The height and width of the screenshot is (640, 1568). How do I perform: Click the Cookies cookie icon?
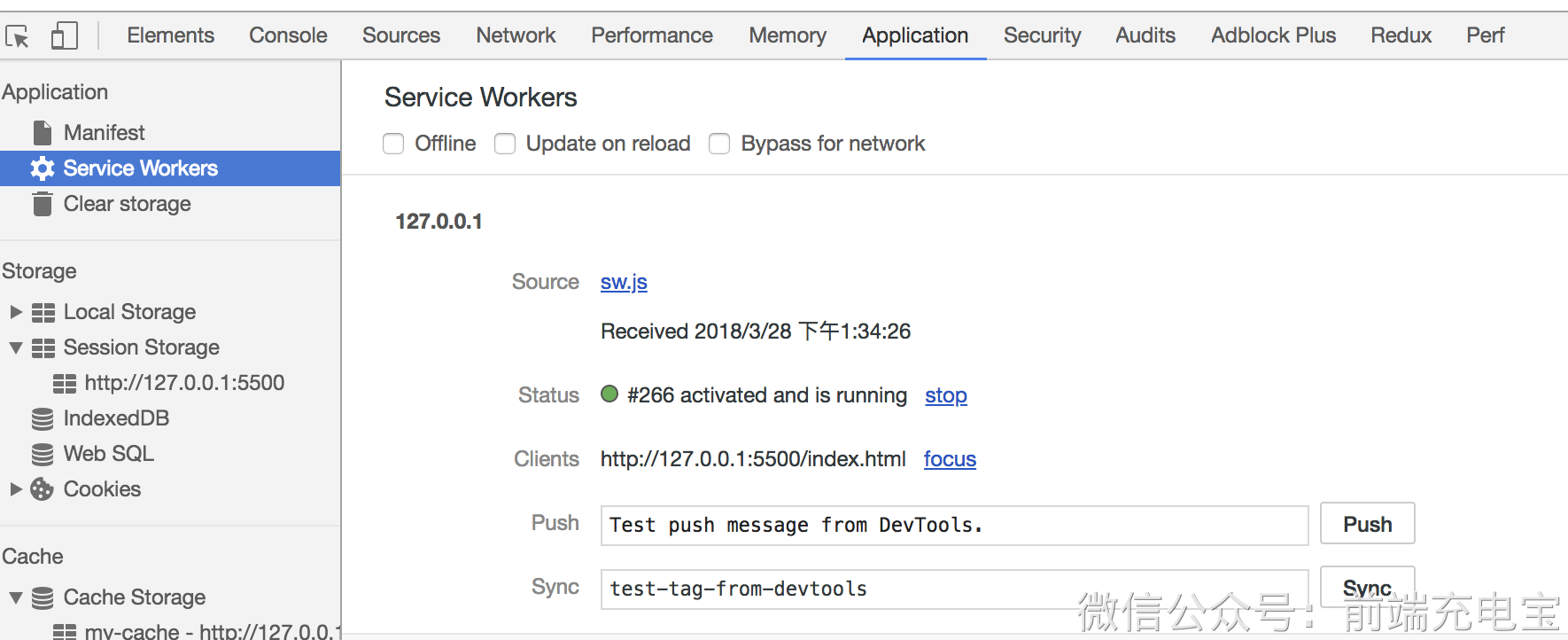(x=43, y=489)
